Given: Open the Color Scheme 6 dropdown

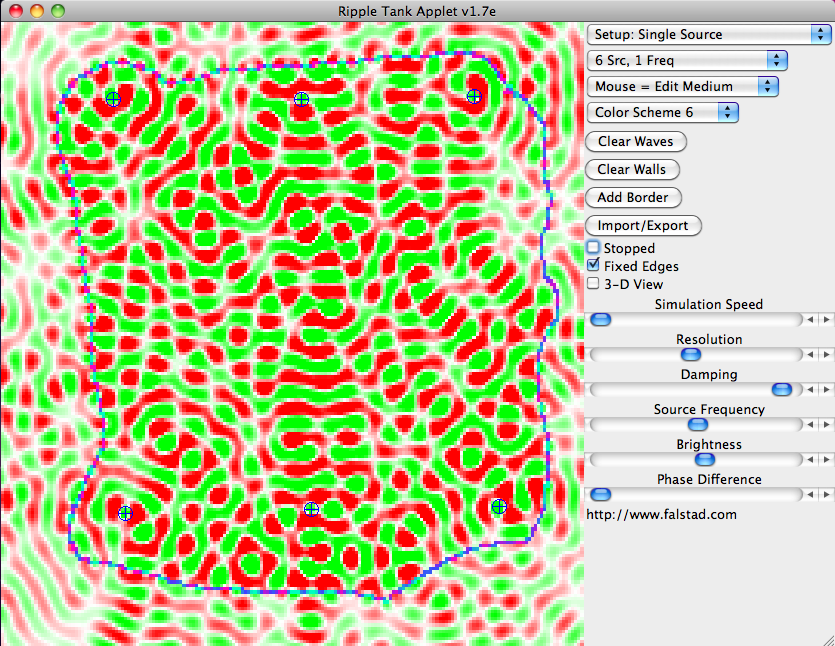Looking at the screenshot, I should pos(662,112).
